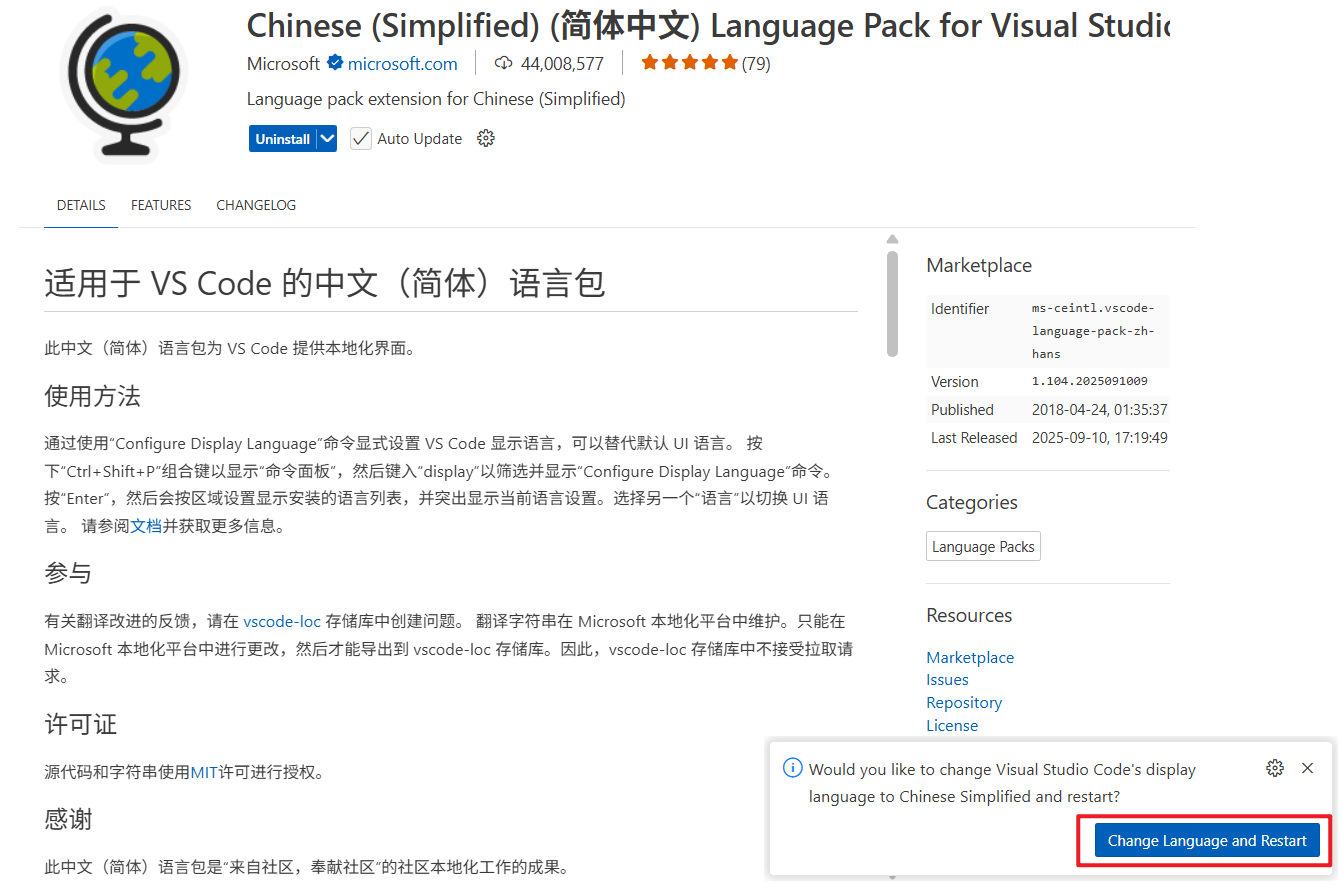
Task: Close the display language notification
Action: pos(1307,768)
